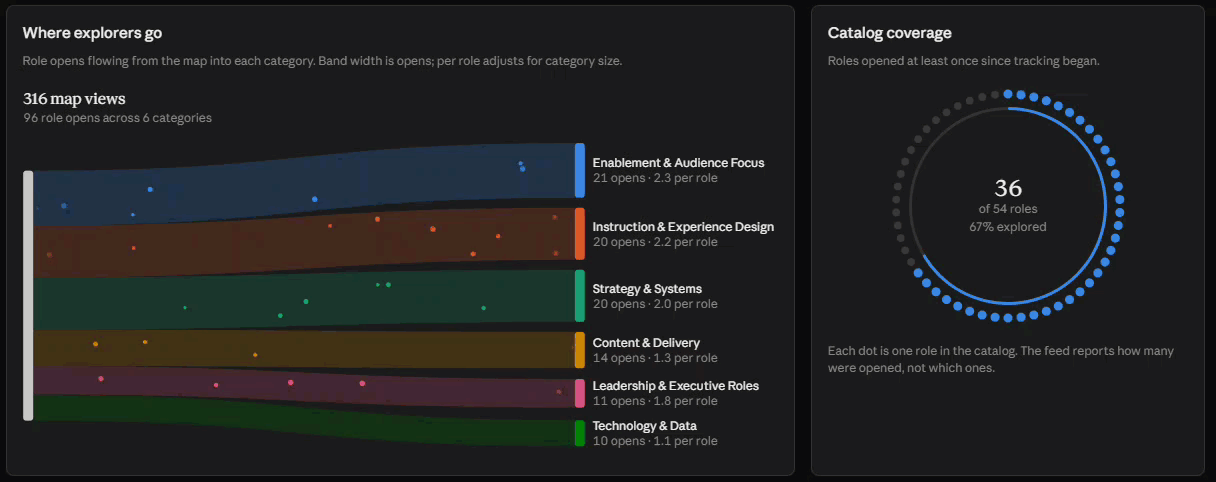
Task: Click the '14 opens · 1.3 per role' stat
Action: click(655, 358)
